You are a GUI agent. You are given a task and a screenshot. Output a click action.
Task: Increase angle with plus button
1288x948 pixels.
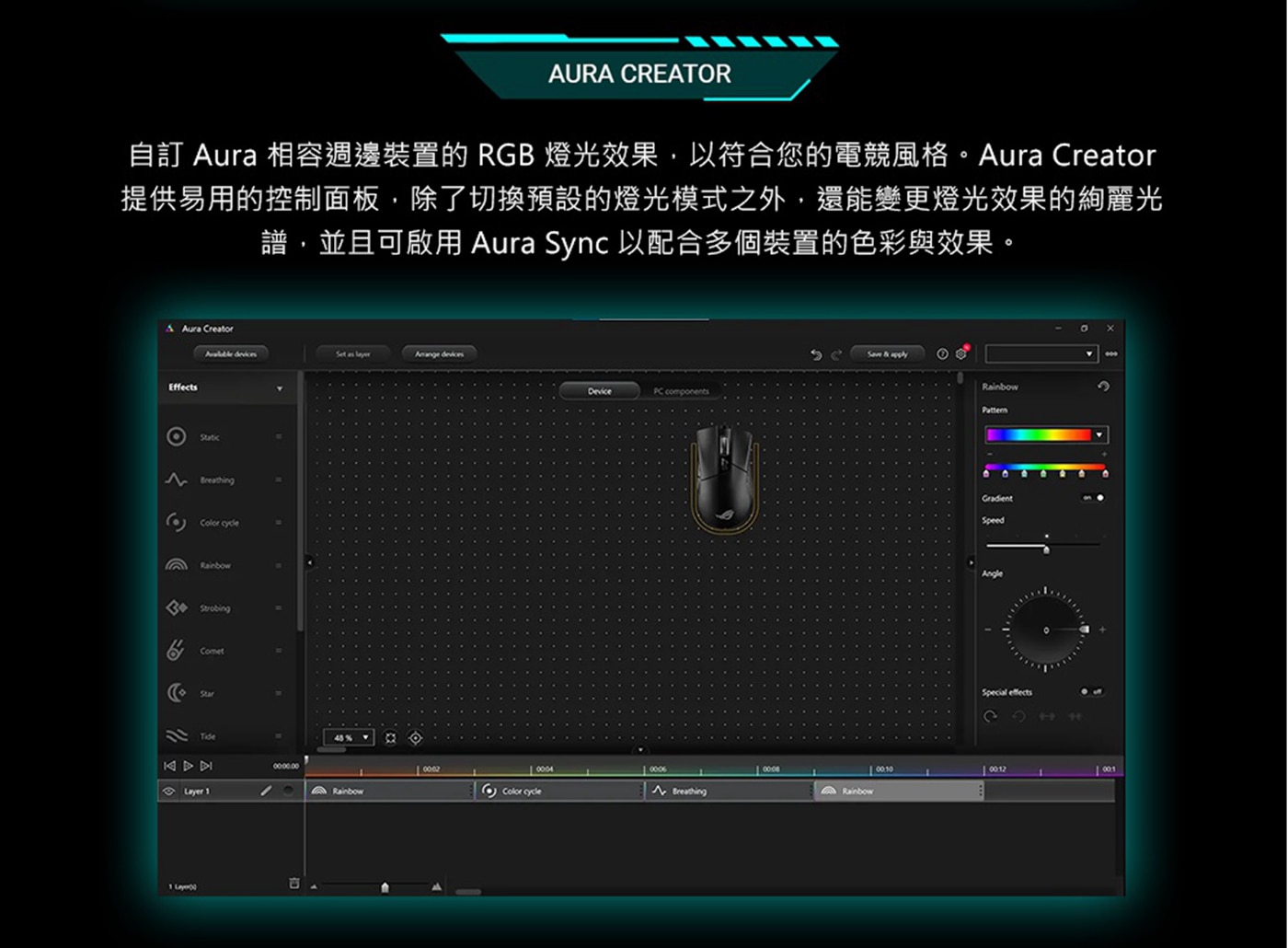tap(1102, 630)
